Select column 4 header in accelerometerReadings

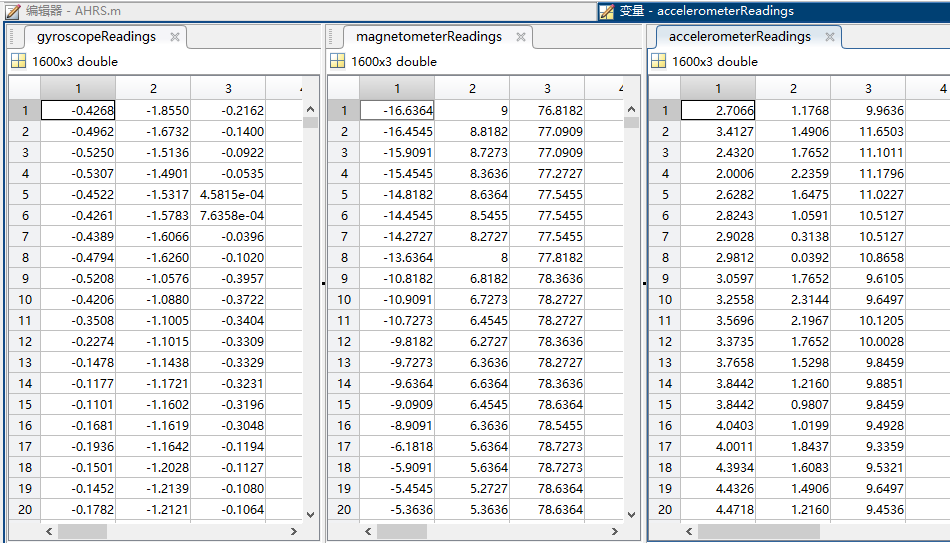(928, 88)
